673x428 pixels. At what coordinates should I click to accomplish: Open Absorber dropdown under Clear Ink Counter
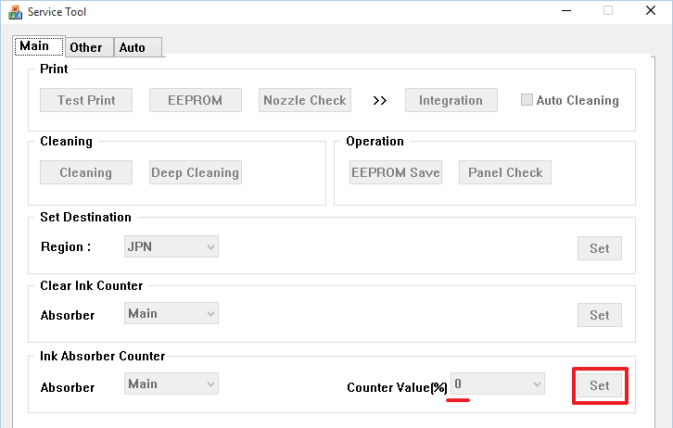[x=171, y=314]
